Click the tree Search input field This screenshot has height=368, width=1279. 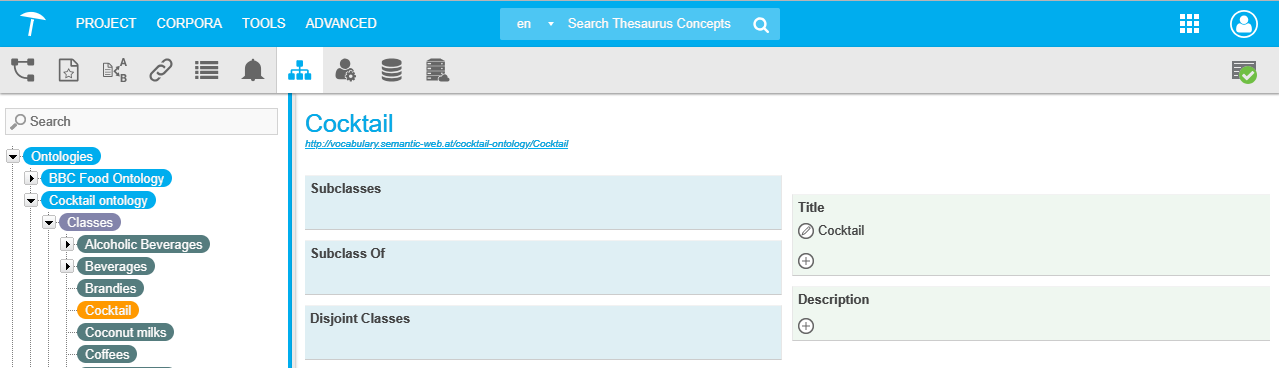click(141, 121)
